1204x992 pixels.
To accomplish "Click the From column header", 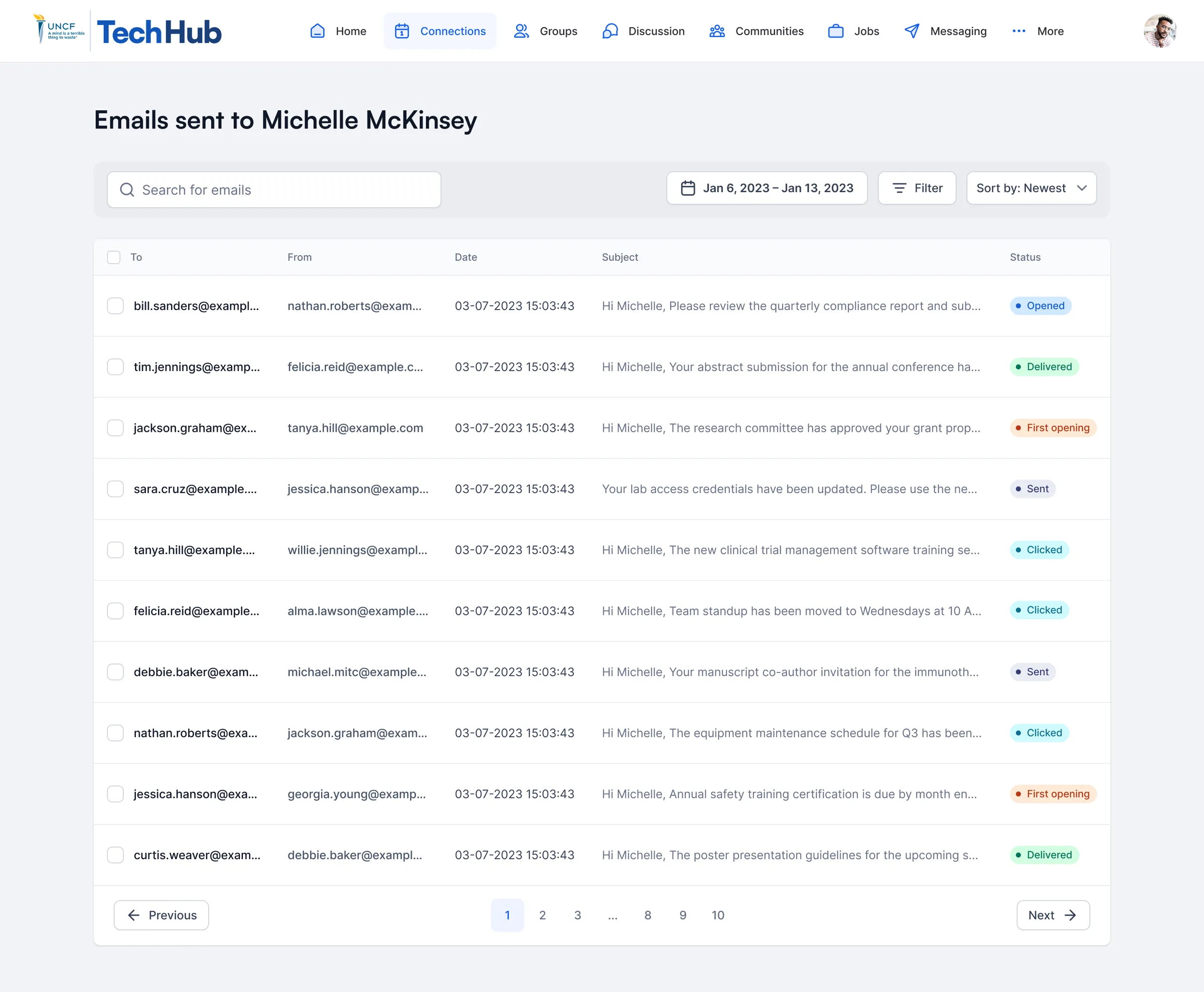I will (299, 257).
